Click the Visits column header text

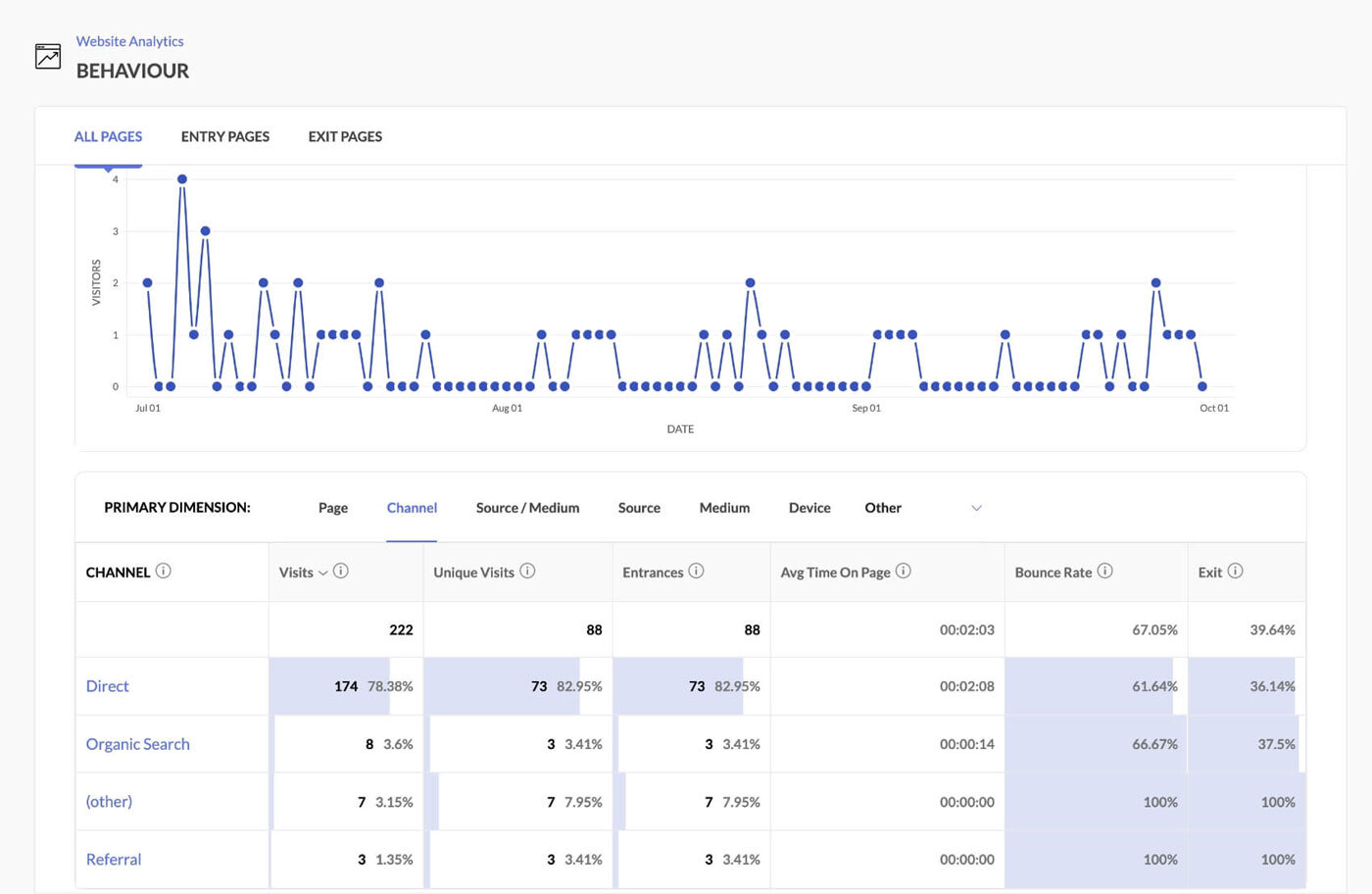tap(296, 572)
